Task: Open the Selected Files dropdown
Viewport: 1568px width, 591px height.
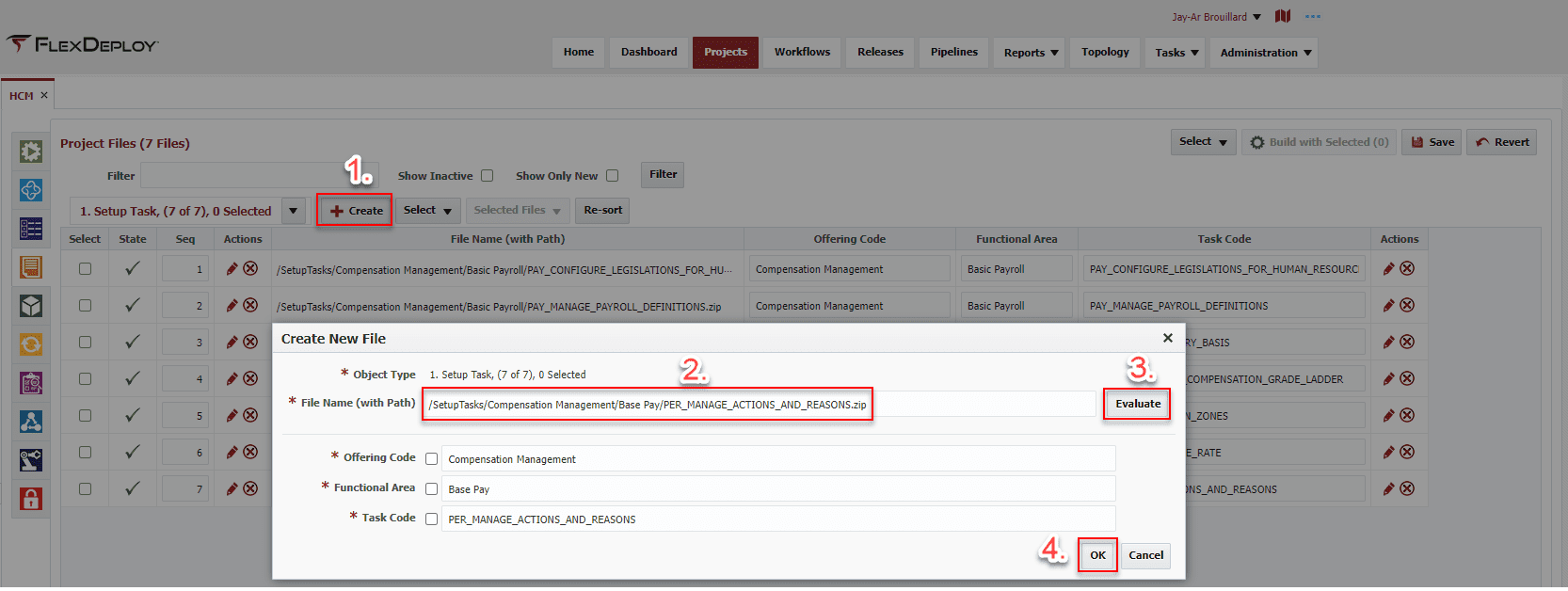Action: tap(517, 211)
